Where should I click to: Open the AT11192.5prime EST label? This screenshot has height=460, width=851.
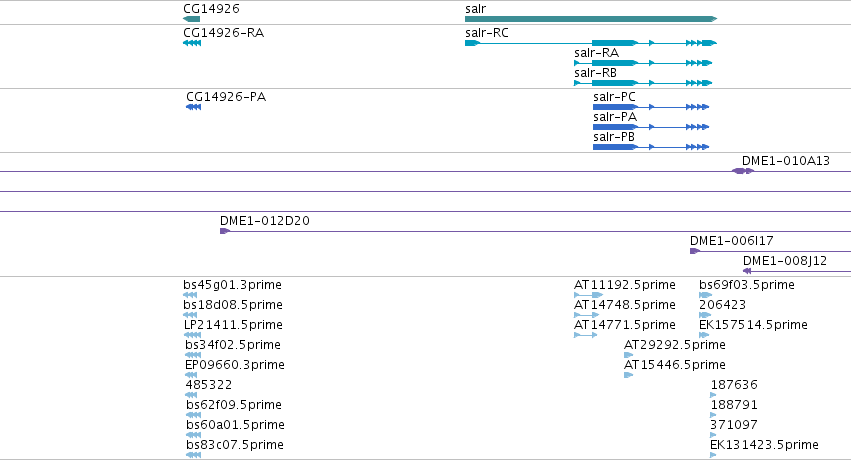tap(625, 285)
